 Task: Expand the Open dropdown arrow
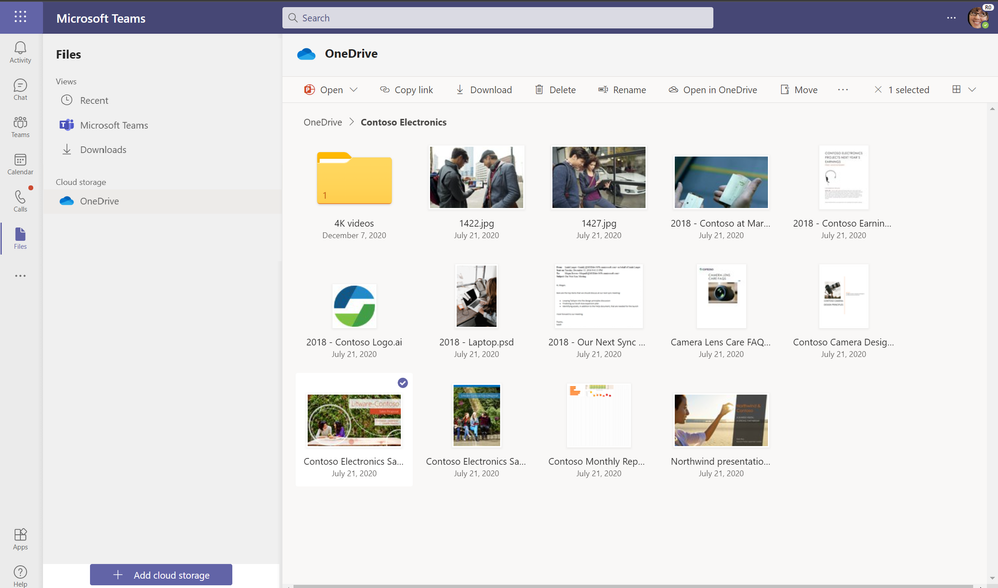pos(354,90)
